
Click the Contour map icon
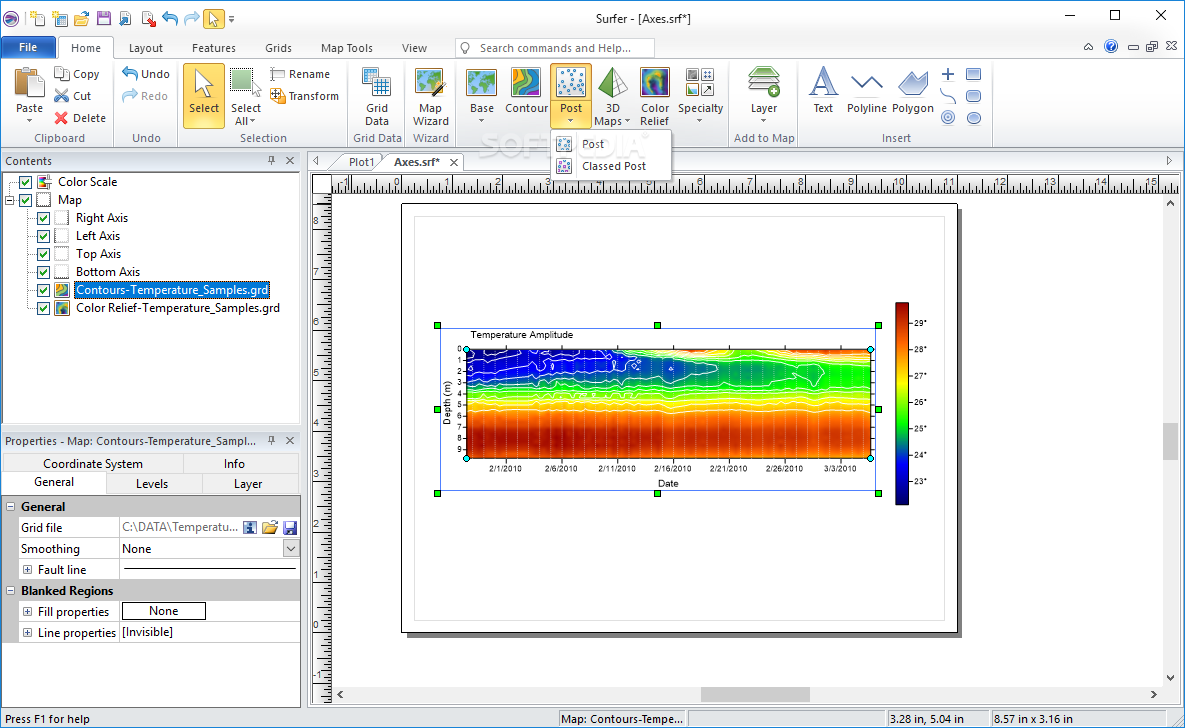[x=526, y=82]
